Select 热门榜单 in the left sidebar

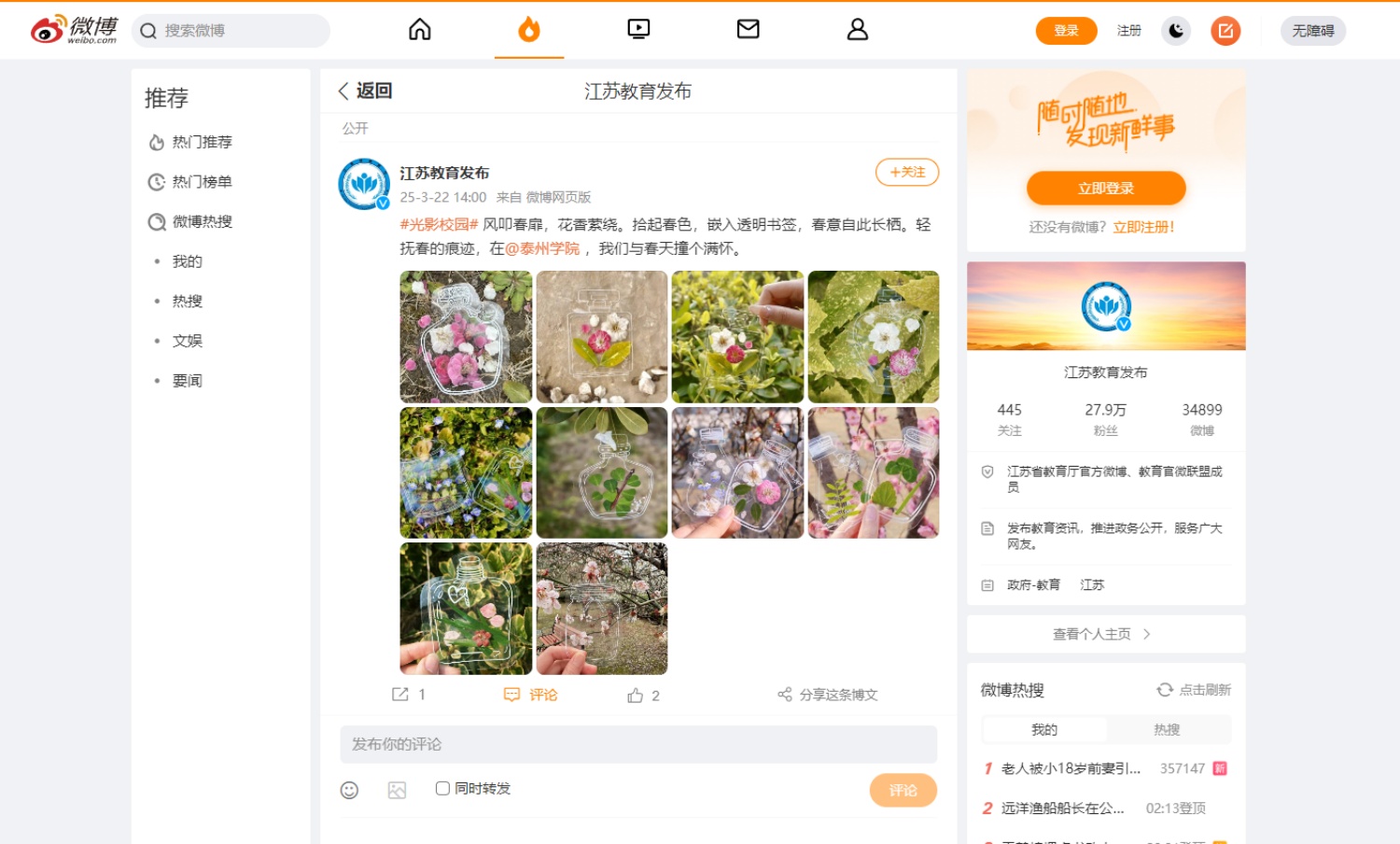[202, 182]
